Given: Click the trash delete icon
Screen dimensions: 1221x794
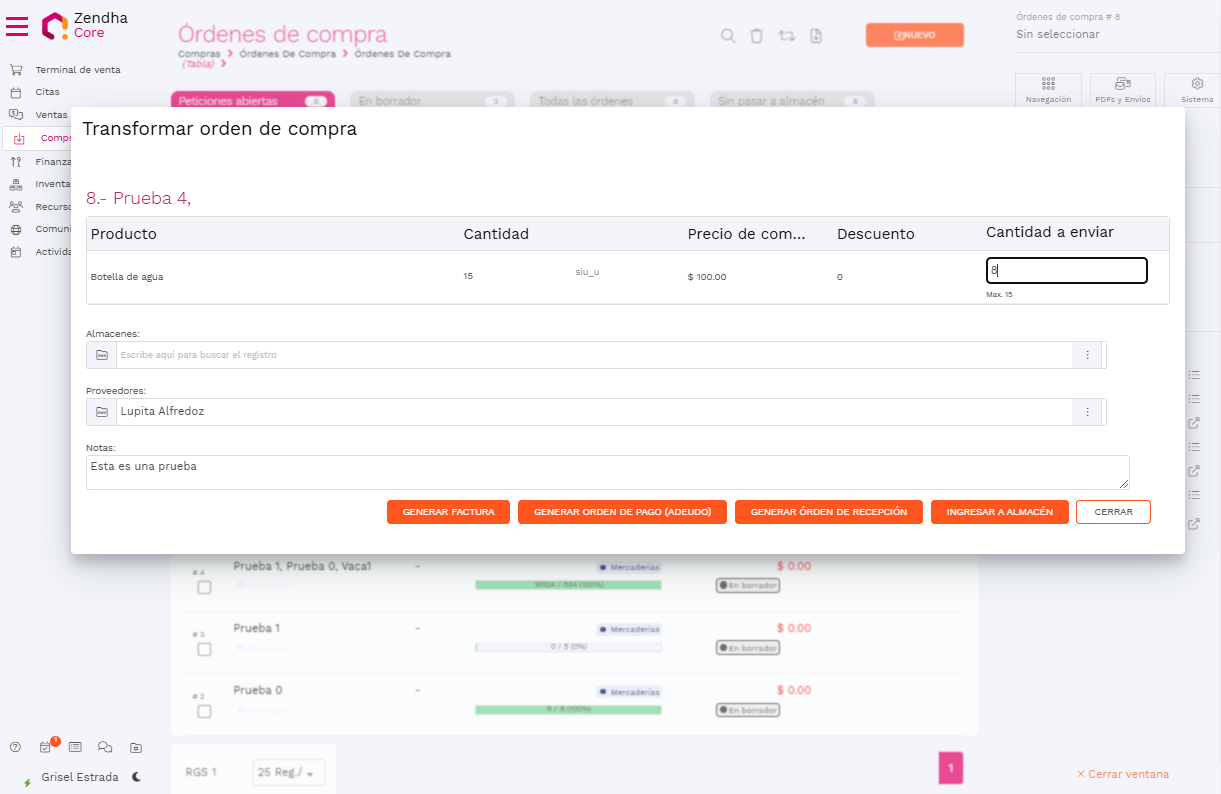Looking at the screenshot, I should coord(757,36).
